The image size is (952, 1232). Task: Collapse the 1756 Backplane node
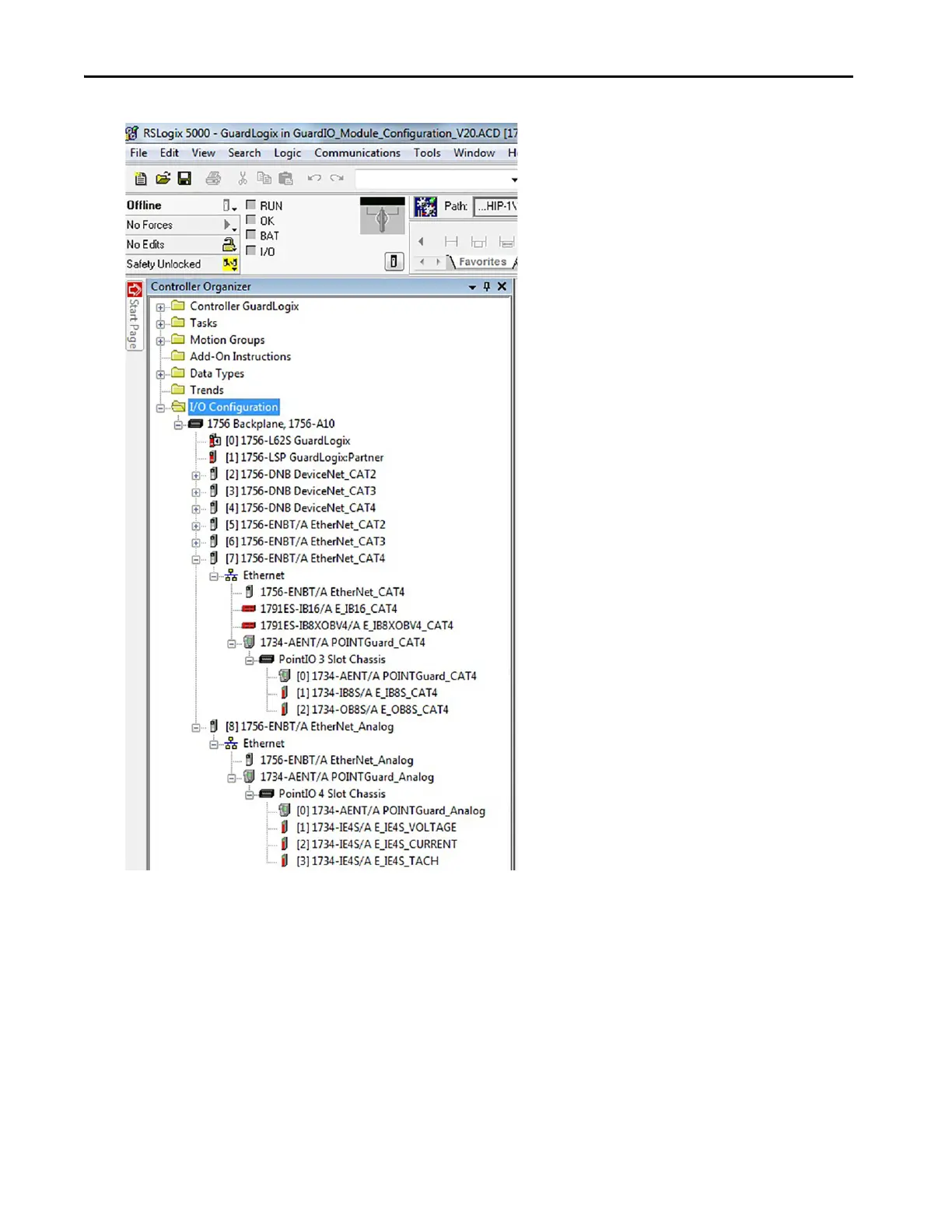click(178, 425)
